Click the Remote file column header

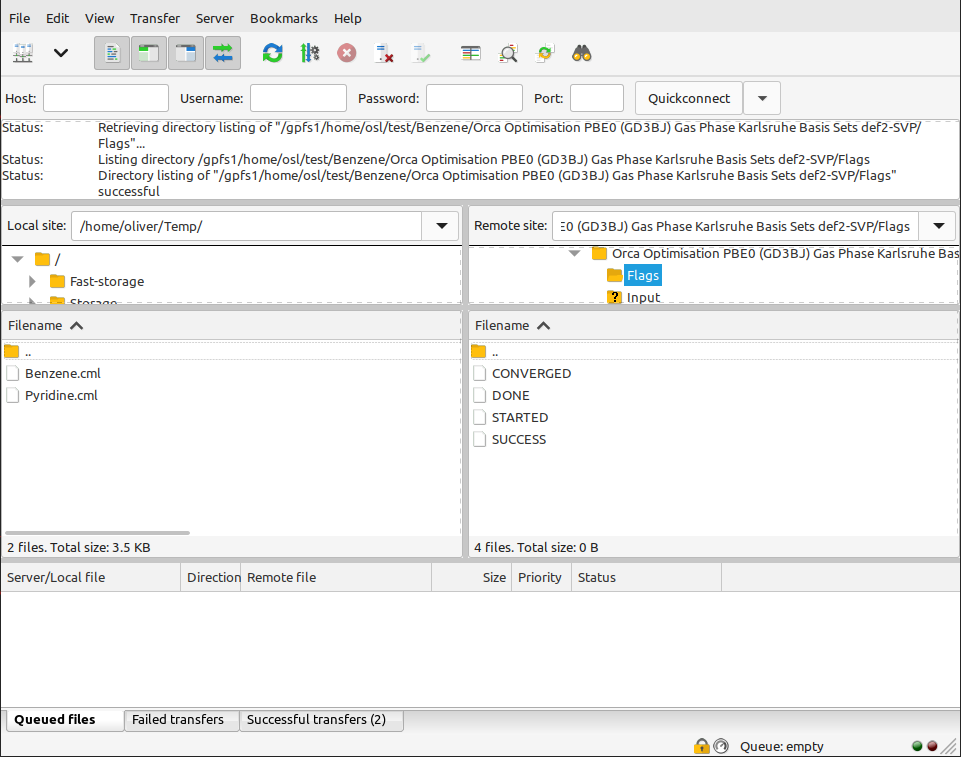pos(336,577)
